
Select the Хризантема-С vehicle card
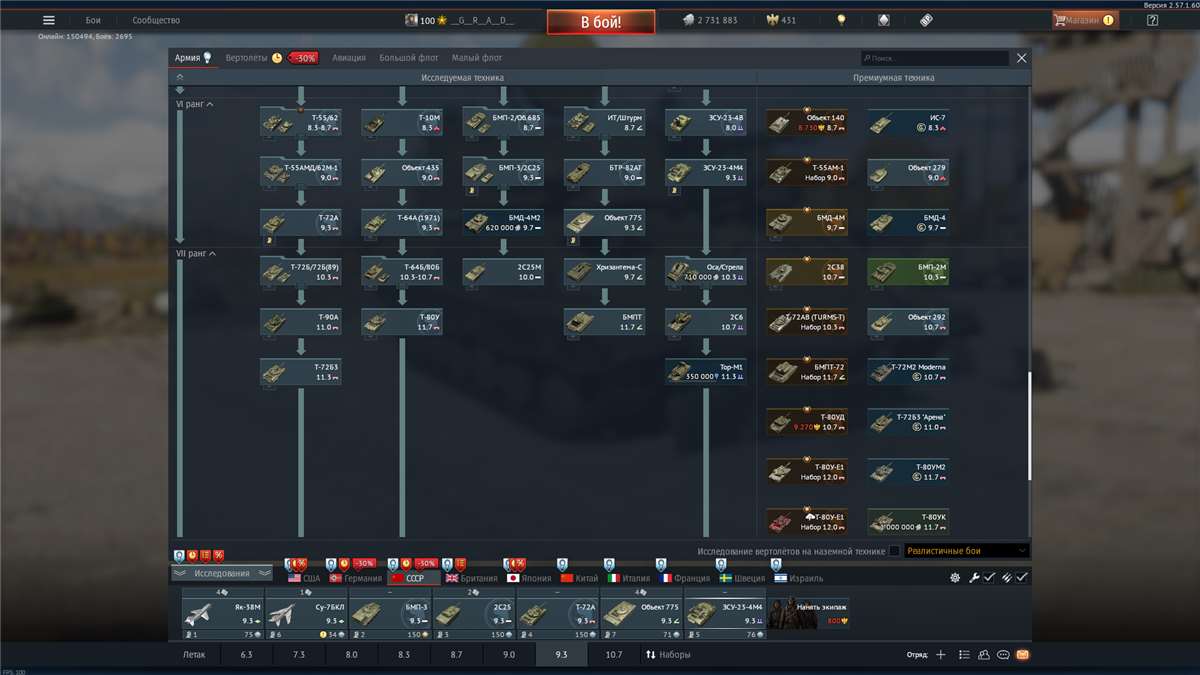point(604,272)
